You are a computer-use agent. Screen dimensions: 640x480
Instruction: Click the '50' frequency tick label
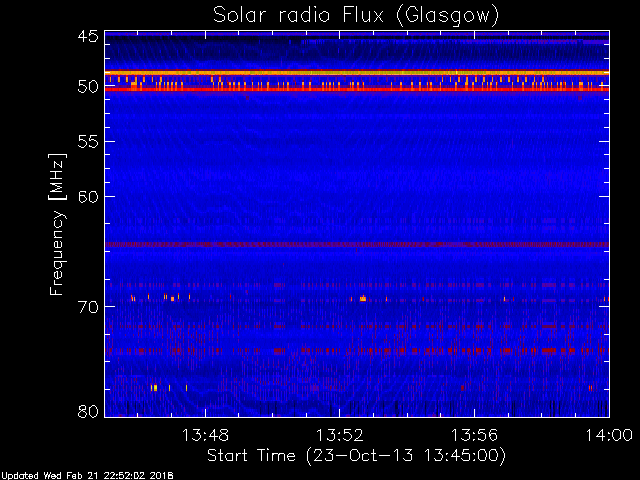(x=88, y=86)
